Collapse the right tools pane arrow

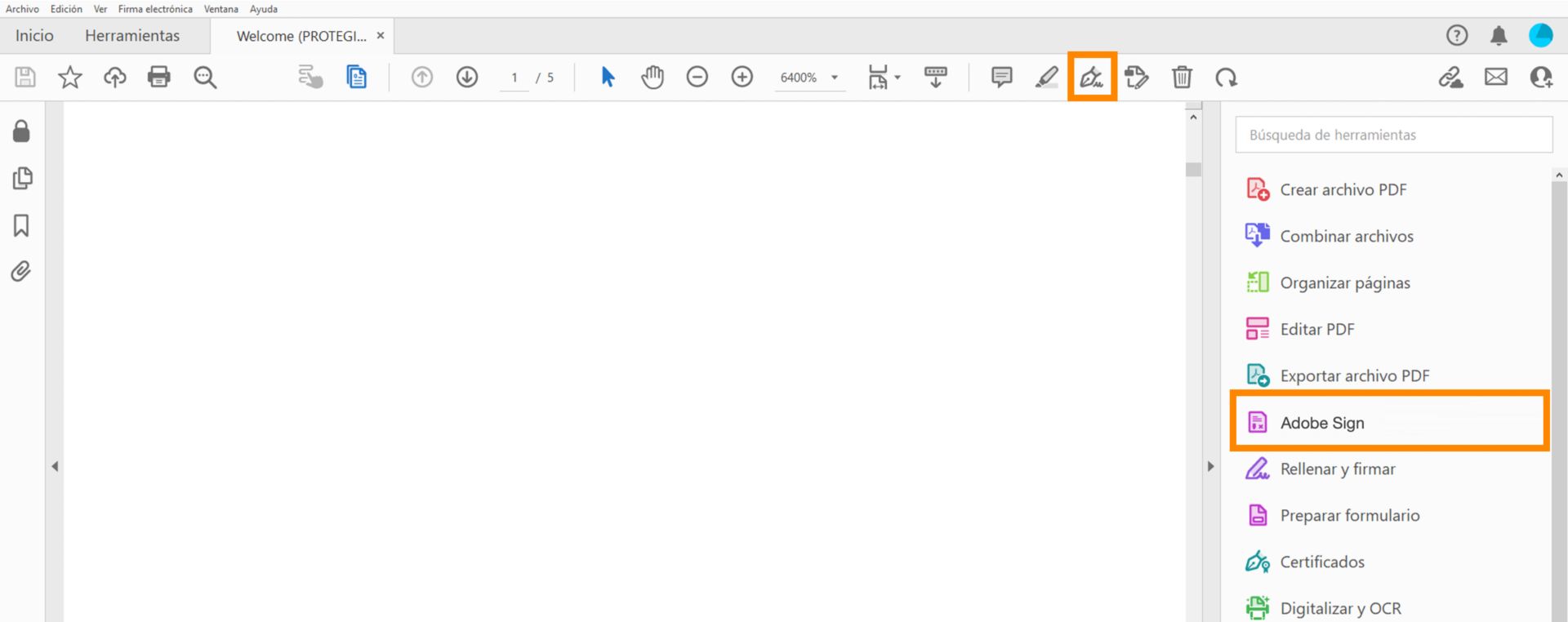coord(1210,467)
